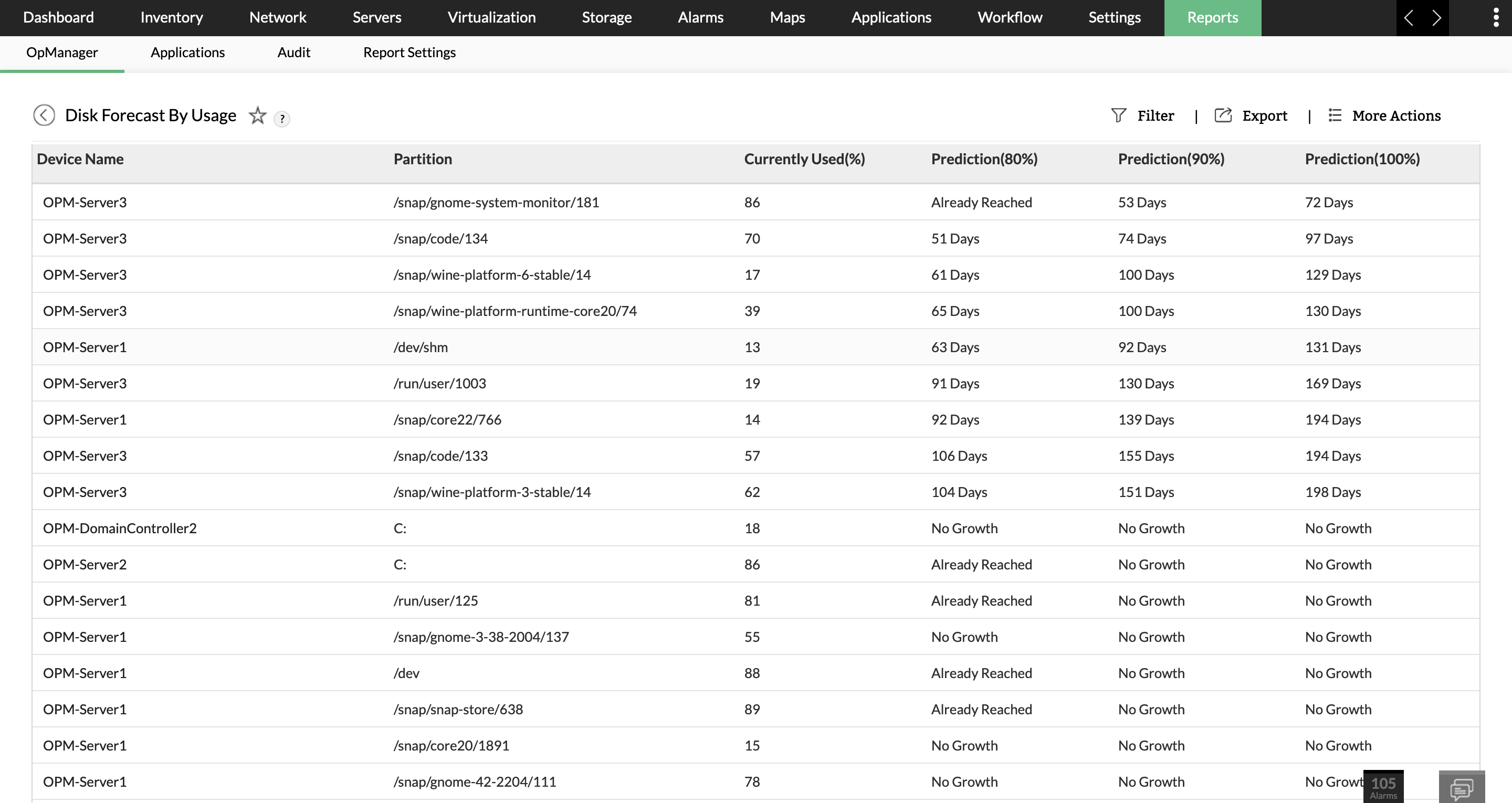Switch to the Alarms tab
Image resolution: width=1512 pixels, height=803 pixels.
(700, 18)
